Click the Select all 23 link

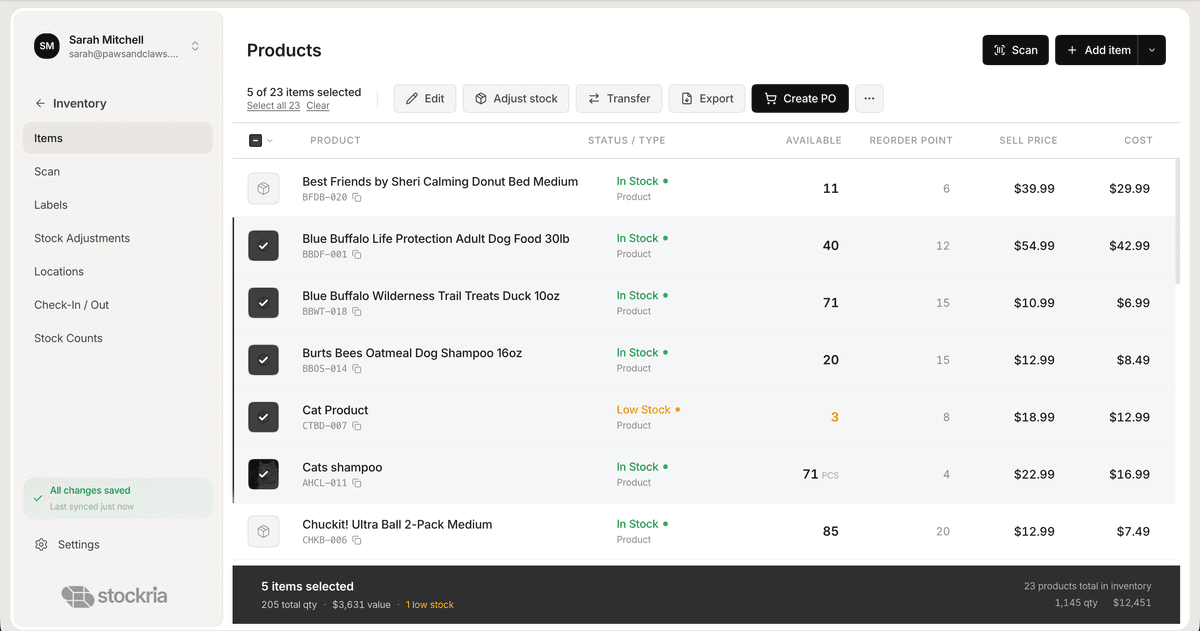272,105
